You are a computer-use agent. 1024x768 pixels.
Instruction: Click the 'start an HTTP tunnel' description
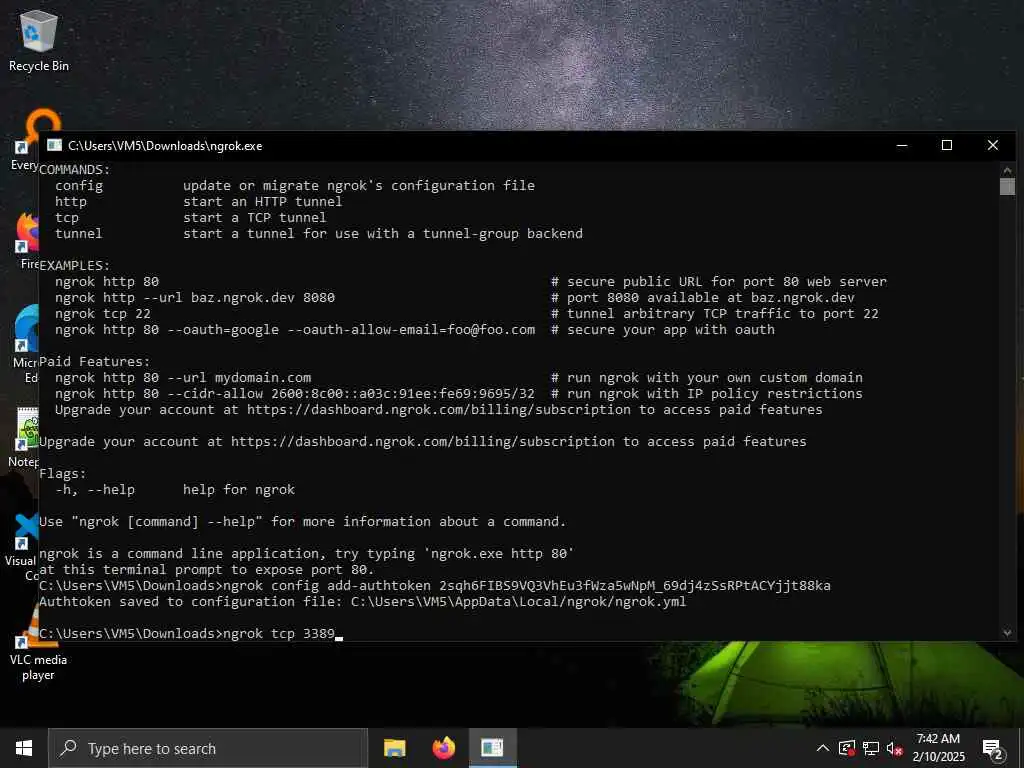[263, 202]
